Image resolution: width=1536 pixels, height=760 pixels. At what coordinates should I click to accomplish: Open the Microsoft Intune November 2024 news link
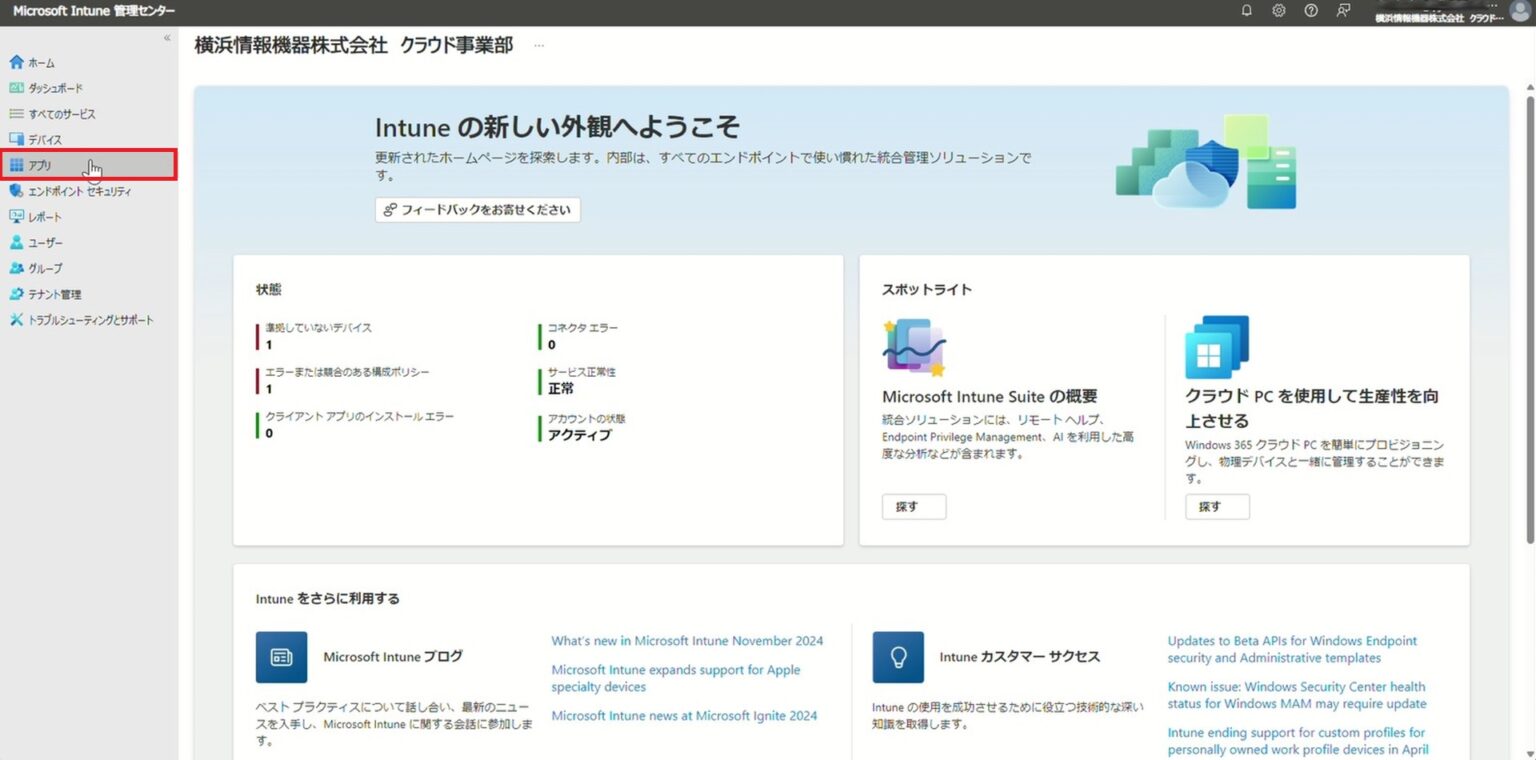(686, 640)
